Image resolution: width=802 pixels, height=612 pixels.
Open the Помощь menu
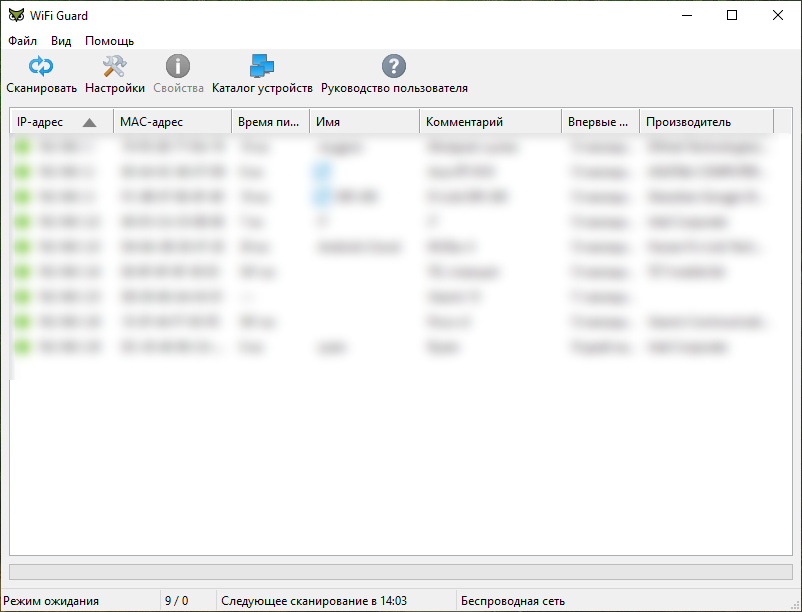[109, 41]
